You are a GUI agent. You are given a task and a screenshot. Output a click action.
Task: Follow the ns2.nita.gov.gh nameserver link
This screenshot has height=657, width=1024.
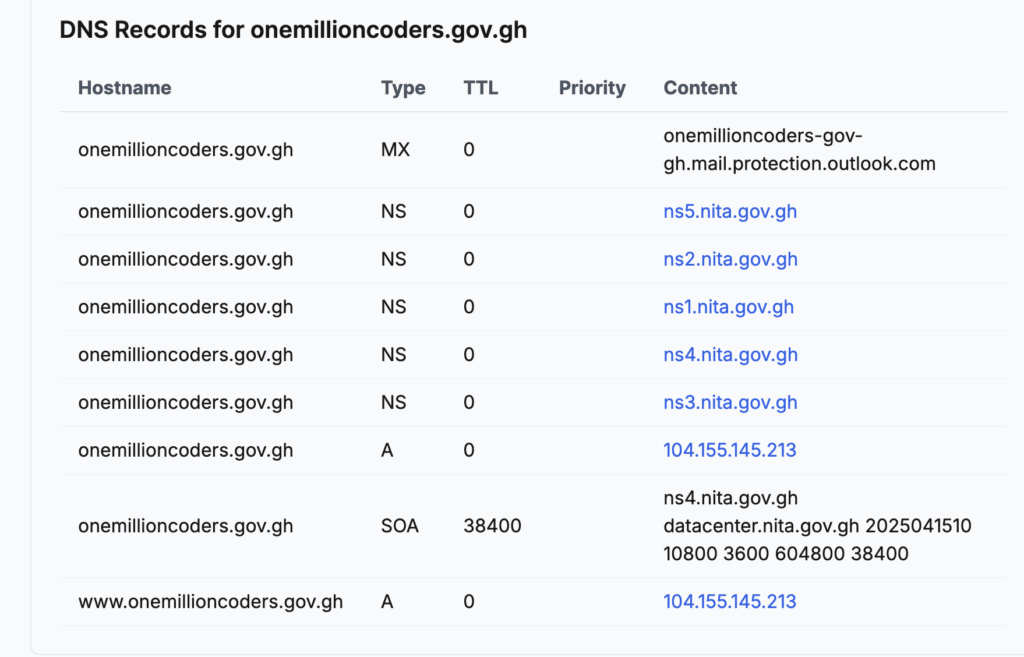pyautogui.click(x=730, y=259)
